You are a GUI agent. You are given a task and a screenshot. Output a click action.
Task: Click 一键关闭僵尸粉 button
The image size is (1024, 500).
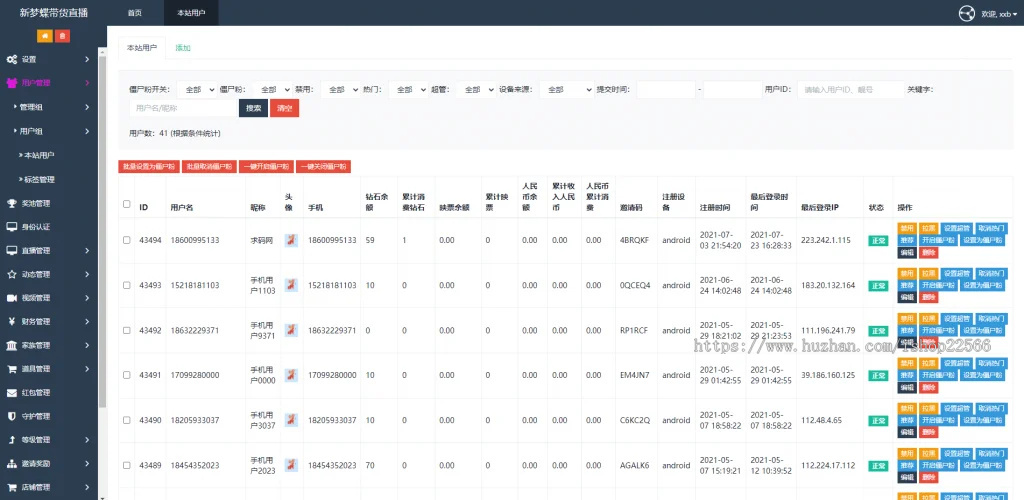pyautogui.click(x=323, y=166)
